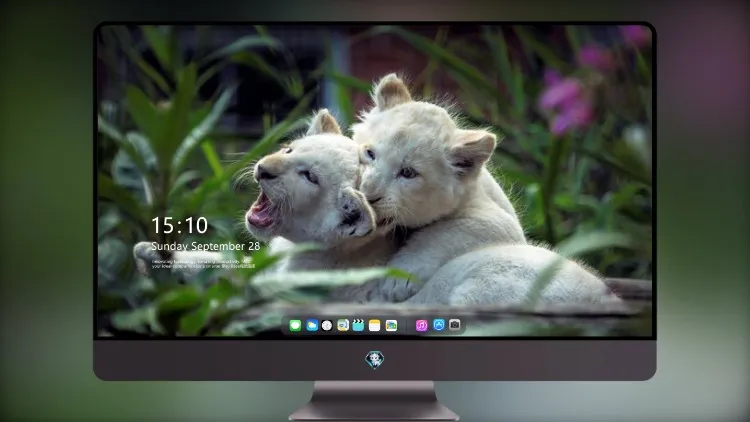Screen dimensions: 750x422
Task: Open the green Messages app in dock
Action: (295, 326)
